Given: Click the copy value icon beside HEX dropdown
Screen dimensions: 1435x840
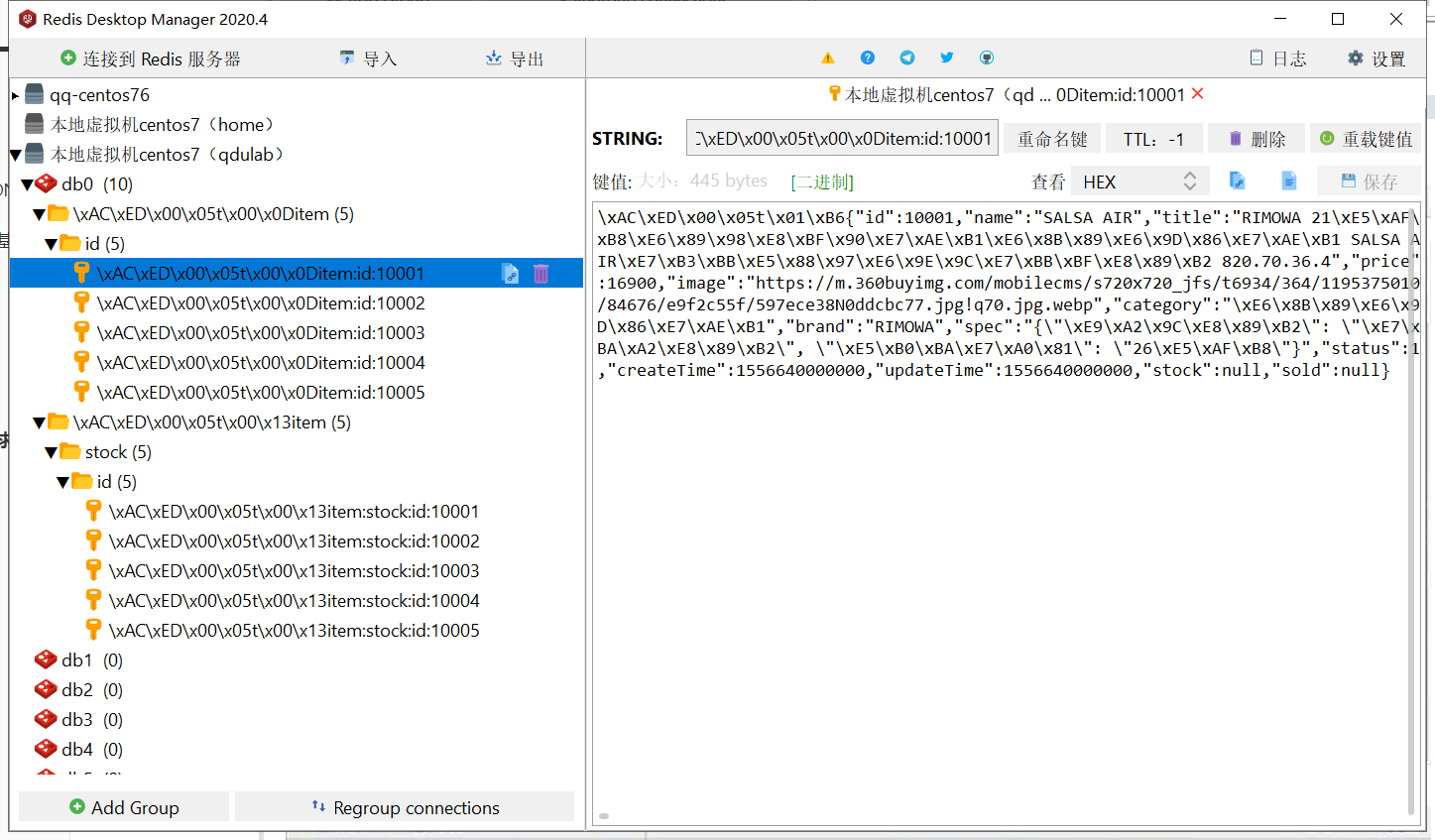Looking at the screenshot, I should tap(1238, 180).
